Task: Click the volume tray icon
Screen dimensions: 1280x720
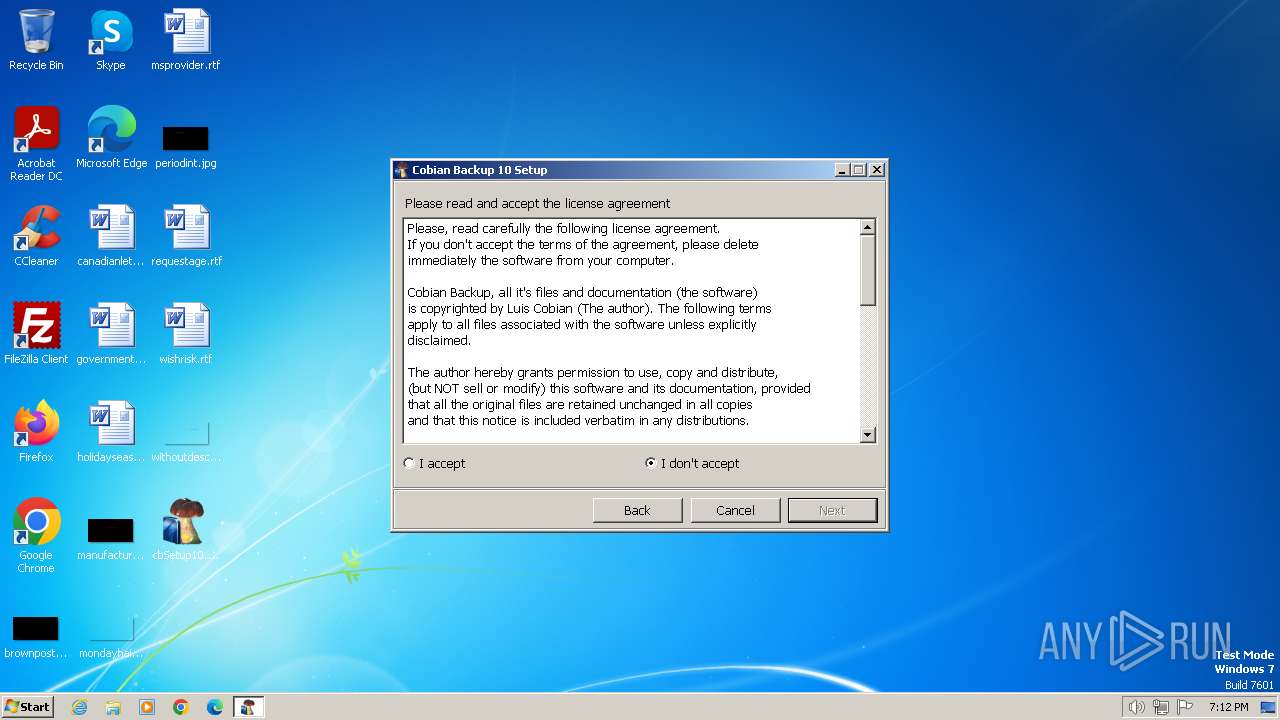Action: point(1137,707)
